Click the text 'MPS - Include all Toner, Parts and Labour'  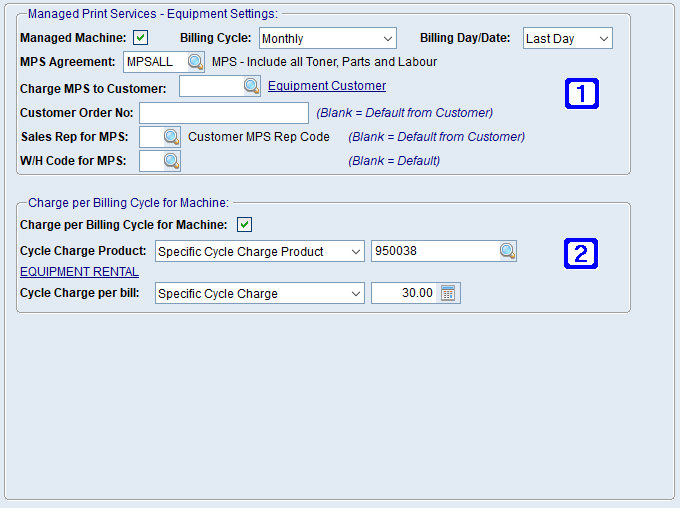pos(324,62)
